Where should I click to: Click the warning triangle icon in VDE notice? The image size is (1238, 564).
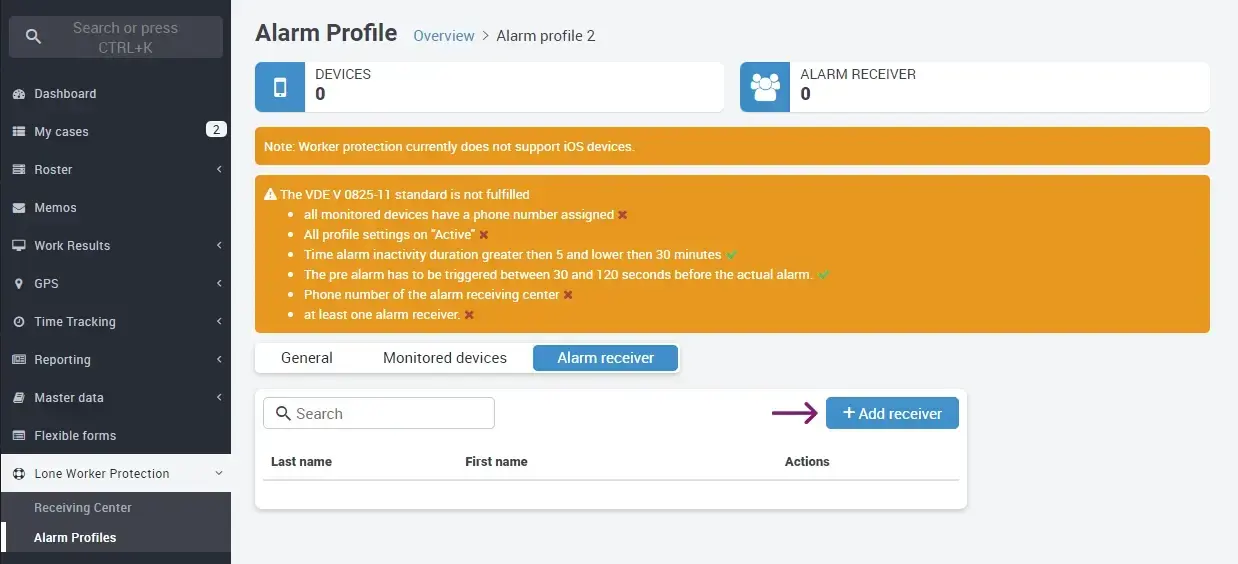tap(270, 195)
